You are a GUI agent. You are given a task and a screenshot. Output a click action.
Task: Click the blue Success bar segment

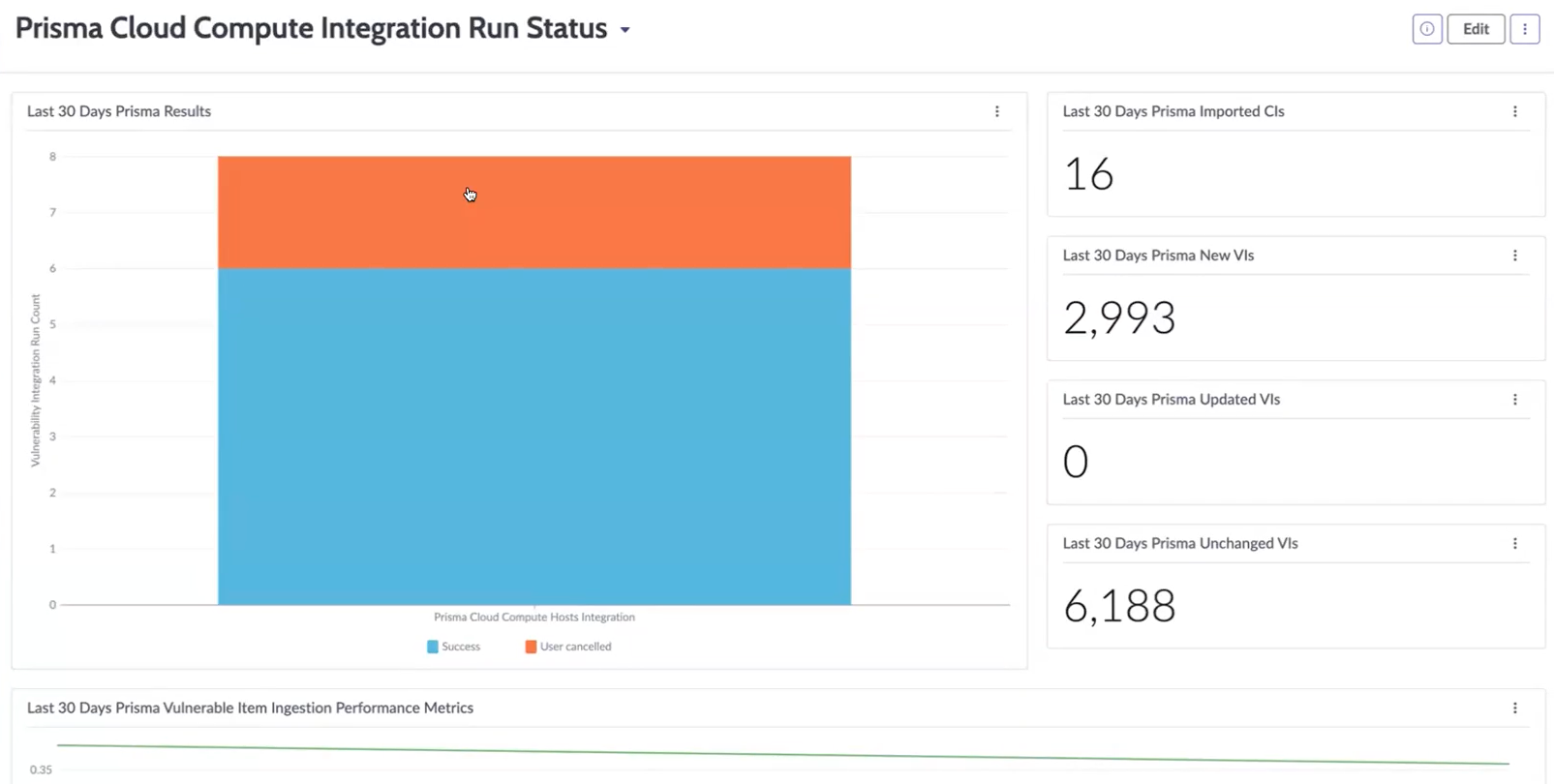click(534, 437)
